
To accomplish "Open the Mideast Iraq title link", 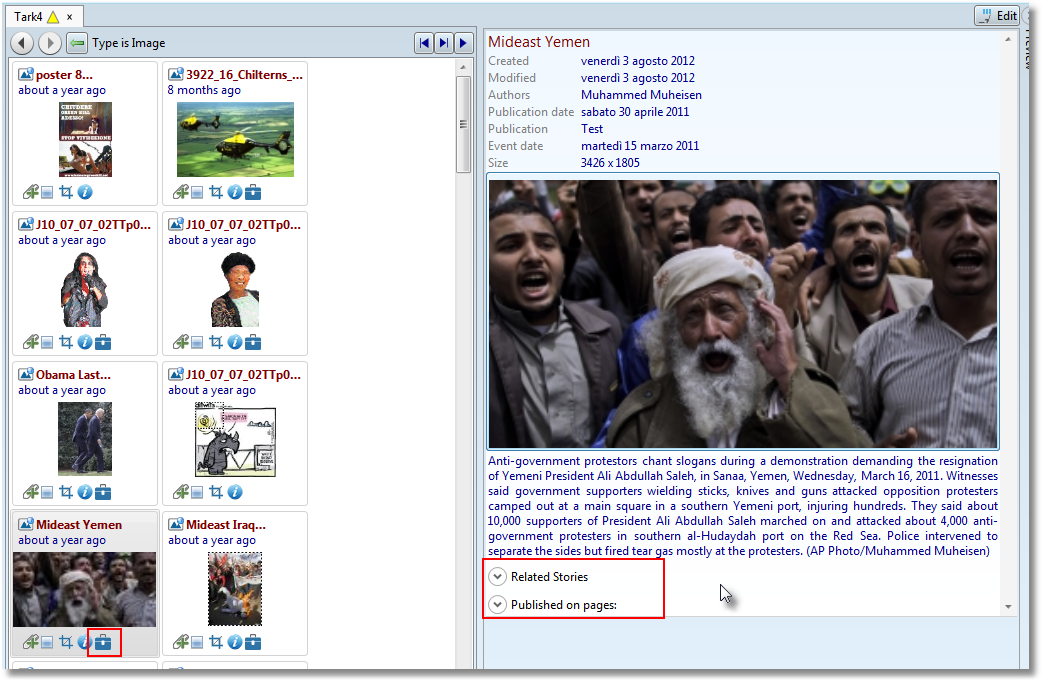I will [x=226, y=525].
